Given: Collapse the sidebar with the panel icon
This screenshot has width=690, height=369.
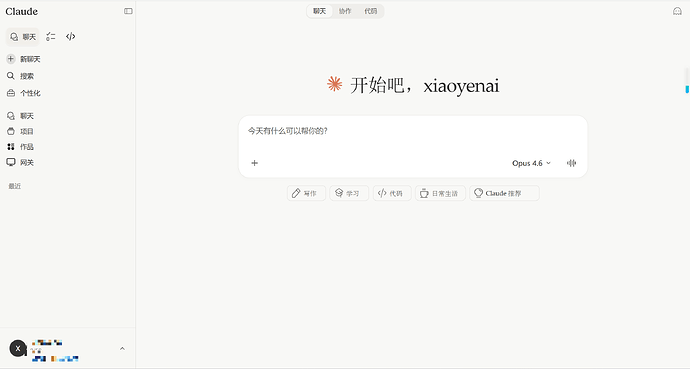Looking at the screenshot, I should pos(128,11).
